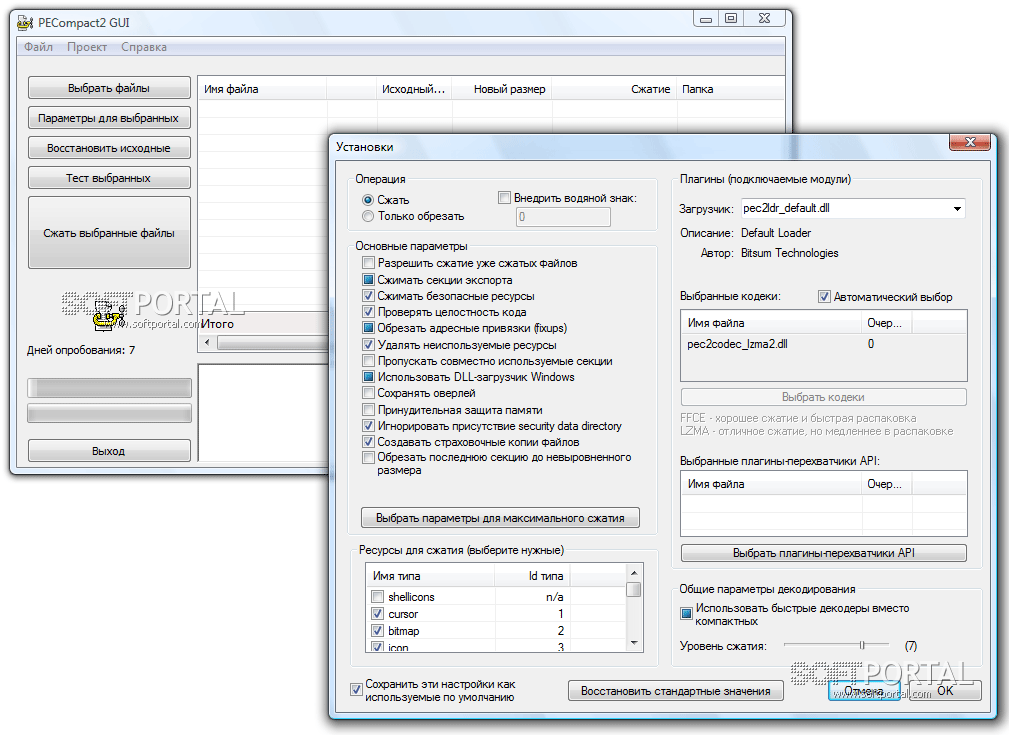
Task: Open the Файл menu
Action: click(x=39, y=47)
